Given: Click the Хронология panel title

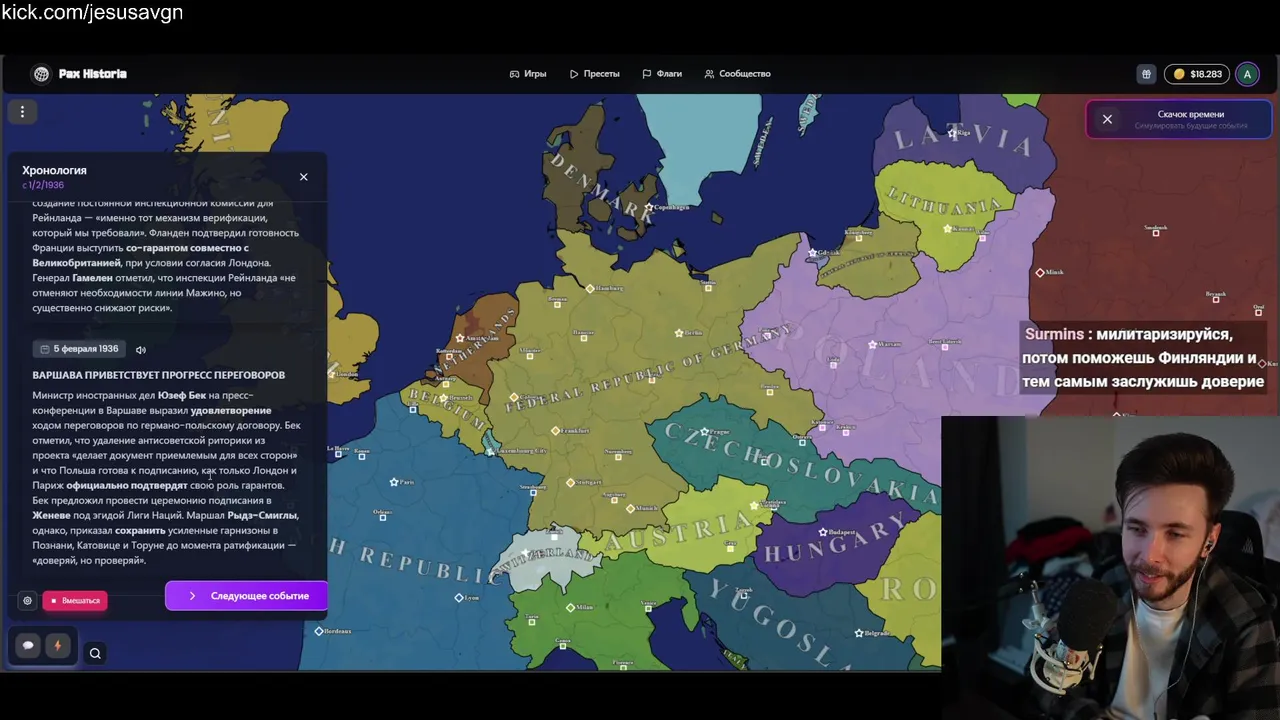Looking at the screenshot, I should coord(55,171).
